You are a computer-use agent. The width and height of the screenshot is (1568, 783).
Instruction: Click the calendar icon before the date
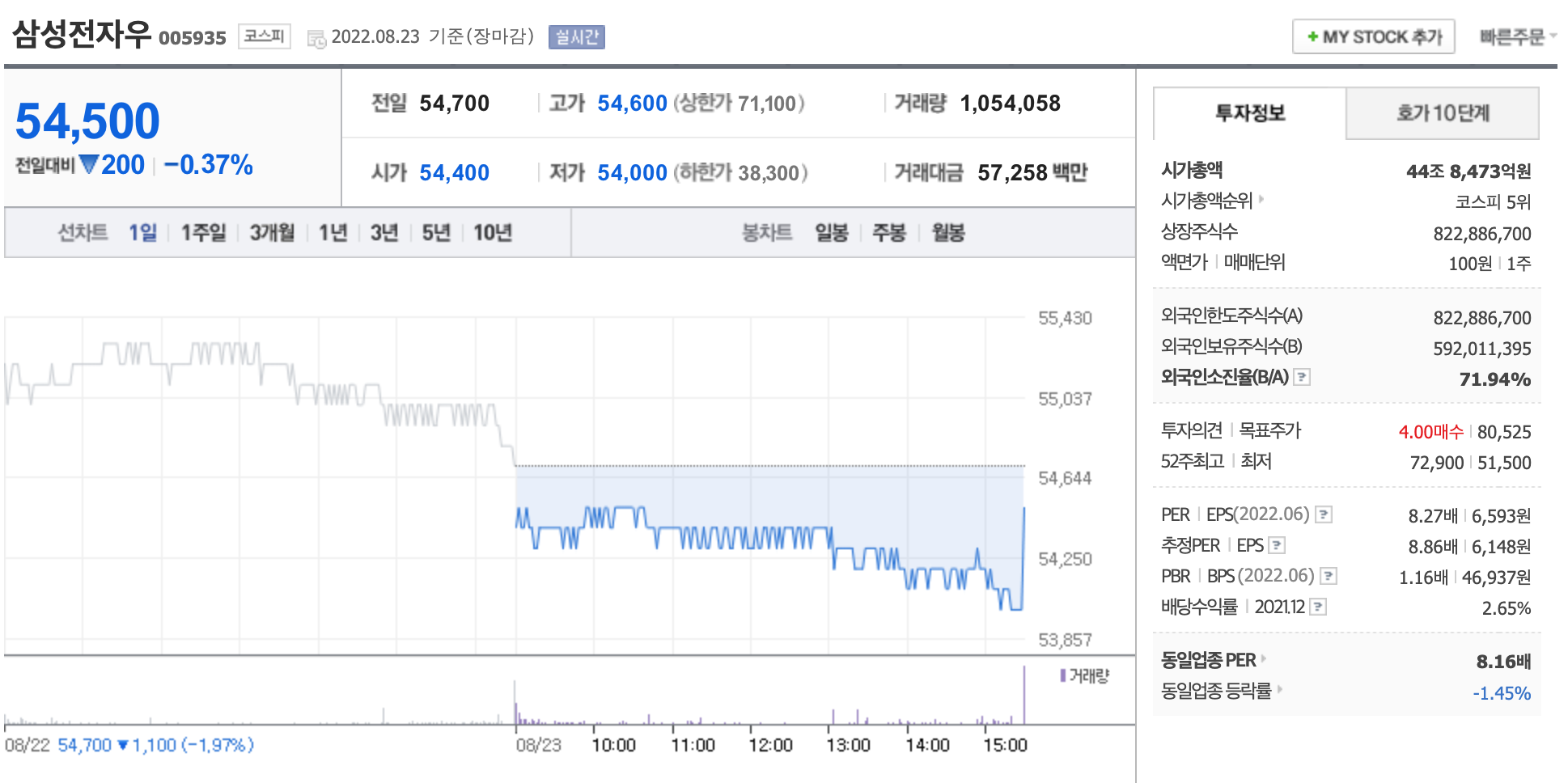(x=317, y=38)
